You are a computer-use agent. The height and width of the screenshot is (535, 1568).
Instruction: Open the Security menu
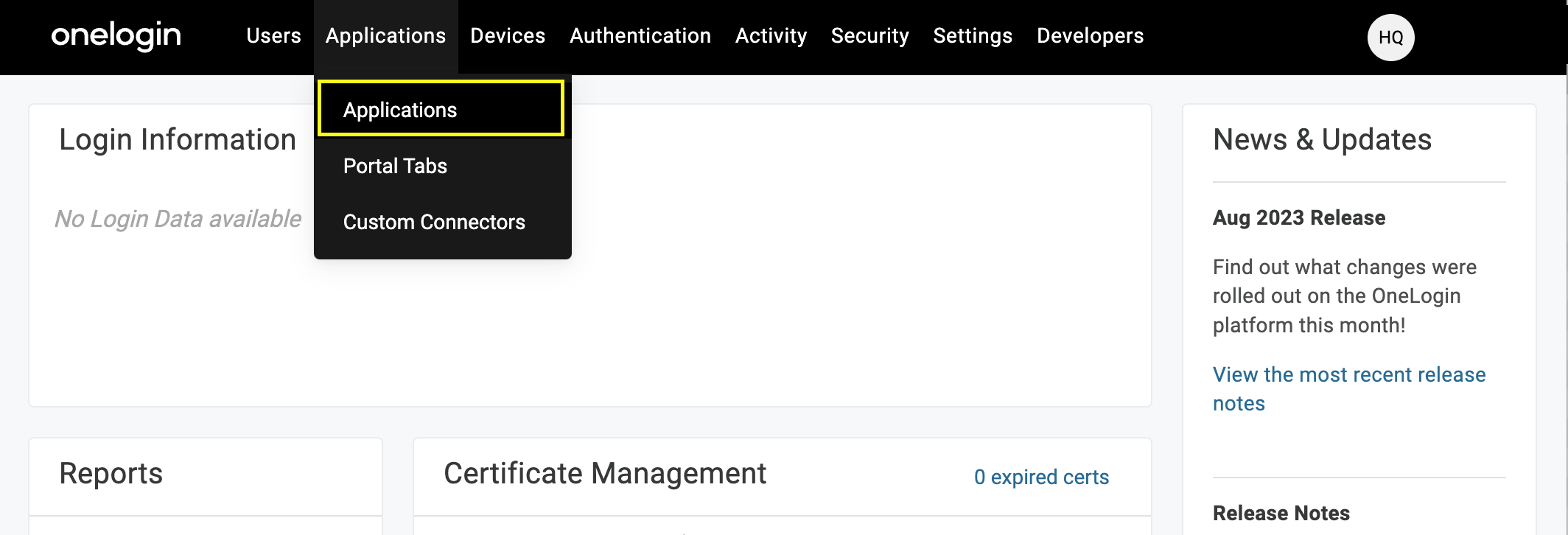pos(869,35)
